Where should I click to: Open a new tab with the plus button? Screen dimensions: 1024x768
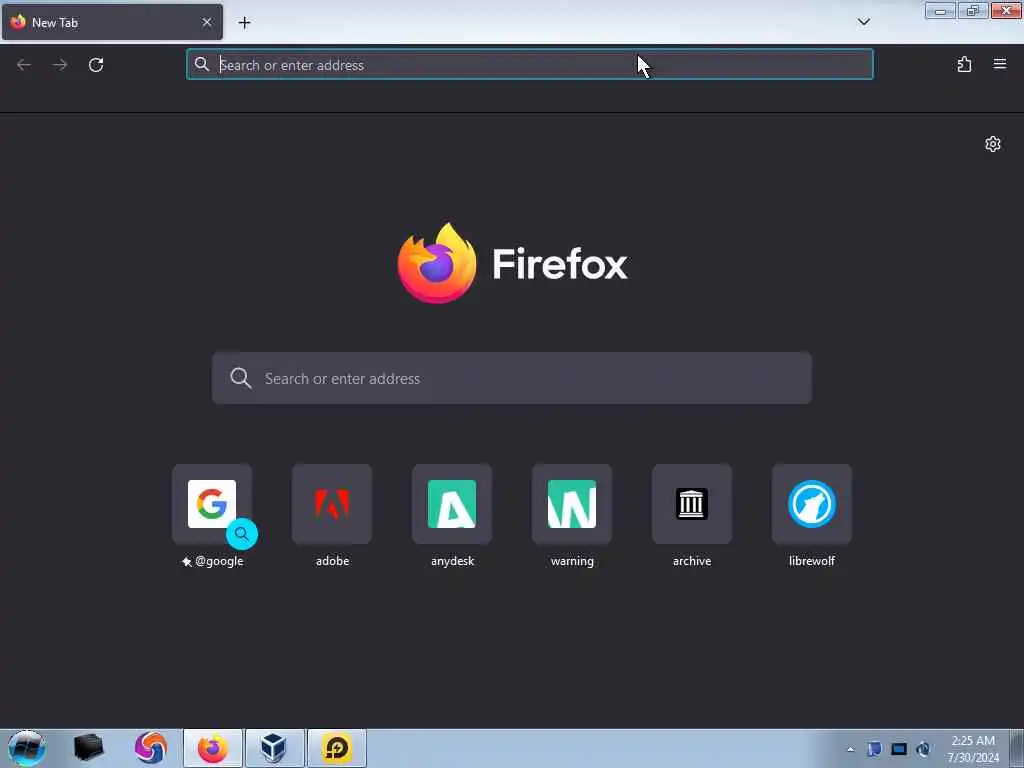point(244,23)
